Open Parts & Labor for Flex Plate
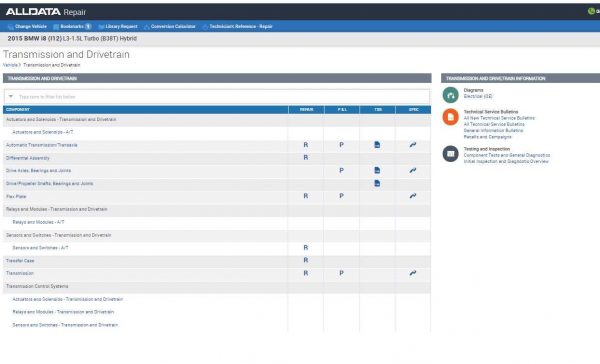600x364 pixels. tap(341, 196)
